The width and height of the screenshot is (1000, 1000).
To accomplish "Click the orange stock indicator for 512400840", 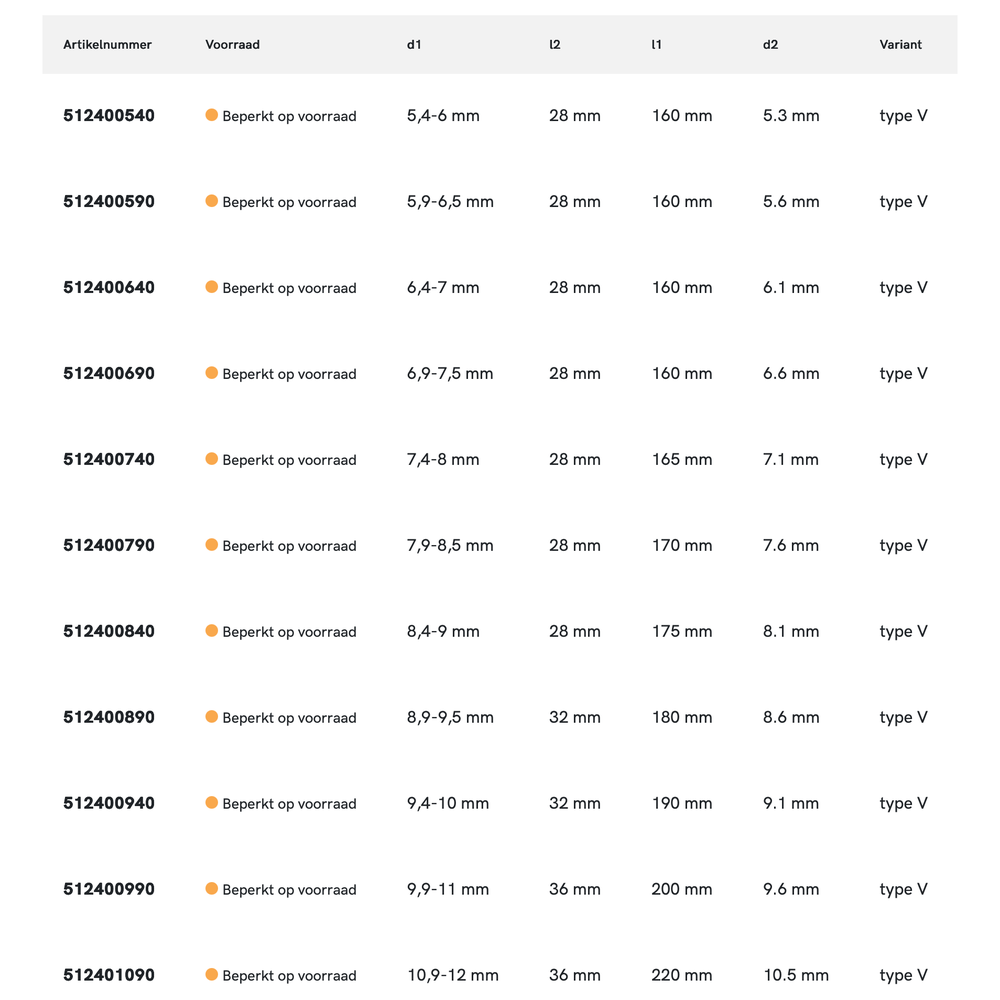I will pyautogui.click(x=211, y=631).
